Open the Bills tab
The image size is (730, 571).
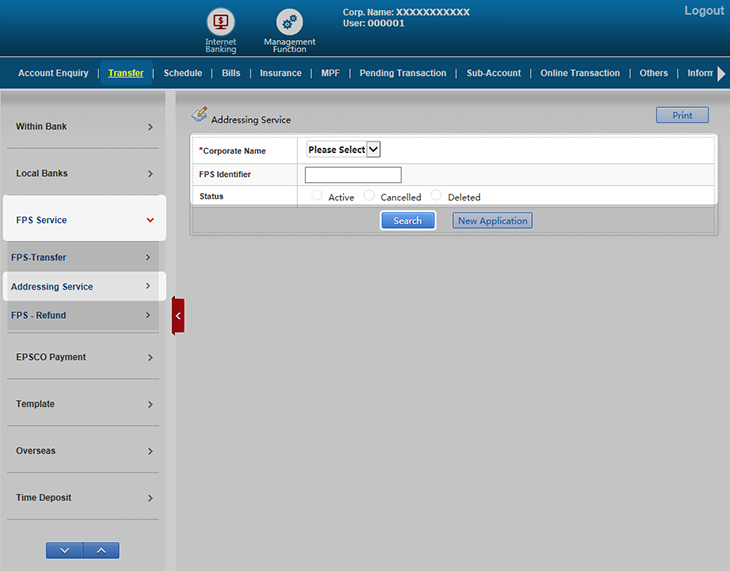(x=231, y=73)
